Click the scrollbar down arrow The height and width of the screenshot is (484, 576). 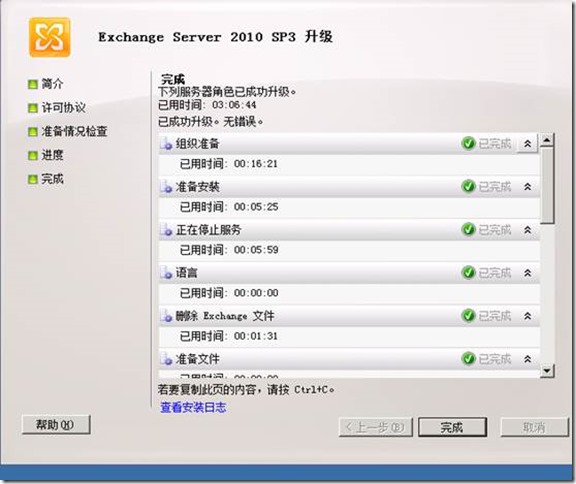tap(547, 371)
